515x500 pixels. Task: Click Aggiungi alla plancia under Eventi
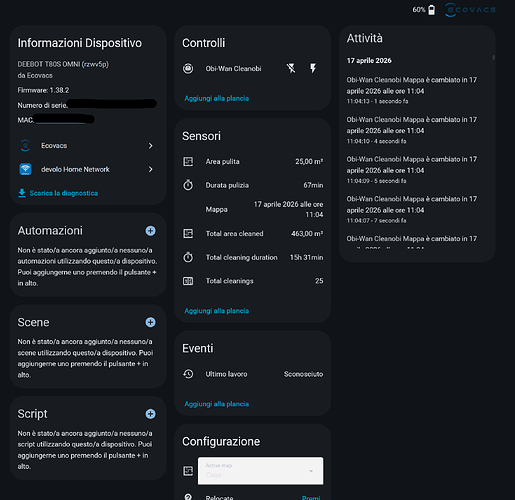217,404
